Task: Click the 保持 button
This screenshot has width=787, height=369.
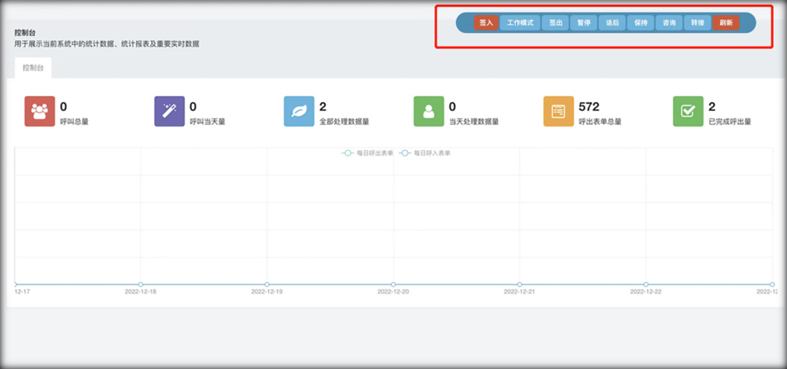Action: tap(641, 23)
